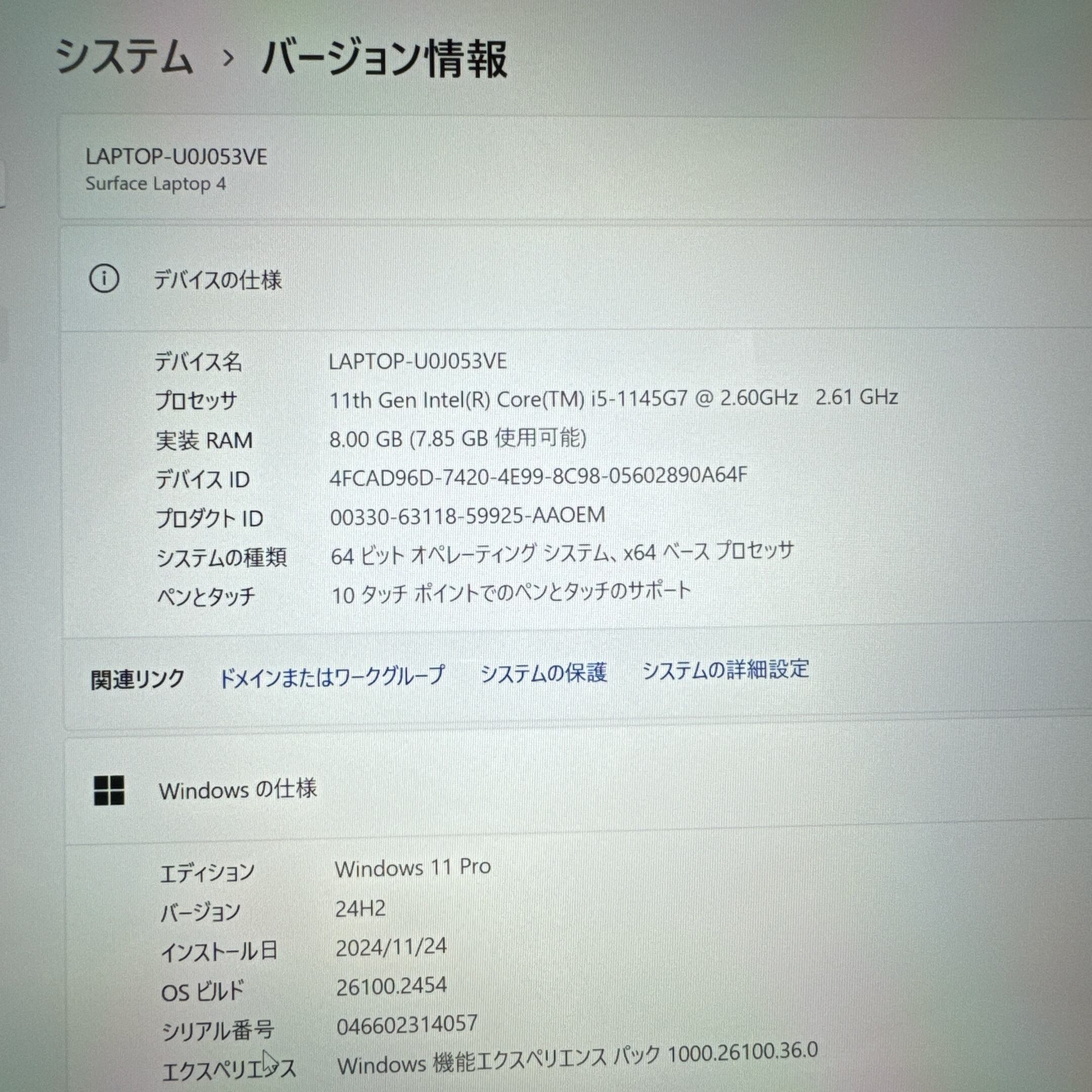Click the Surface Laptop 4 model text
1092x1092 pixels.
pyautogui.click(x=155, y=184)
